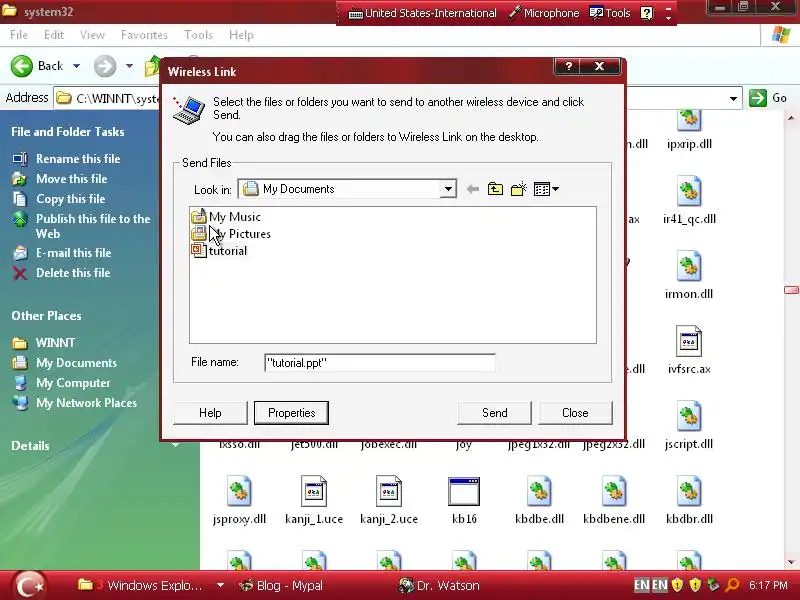Screen dimensions: 800x600
Task: Close the Wireless Link dialog with Close button
Action: [575, 413]
